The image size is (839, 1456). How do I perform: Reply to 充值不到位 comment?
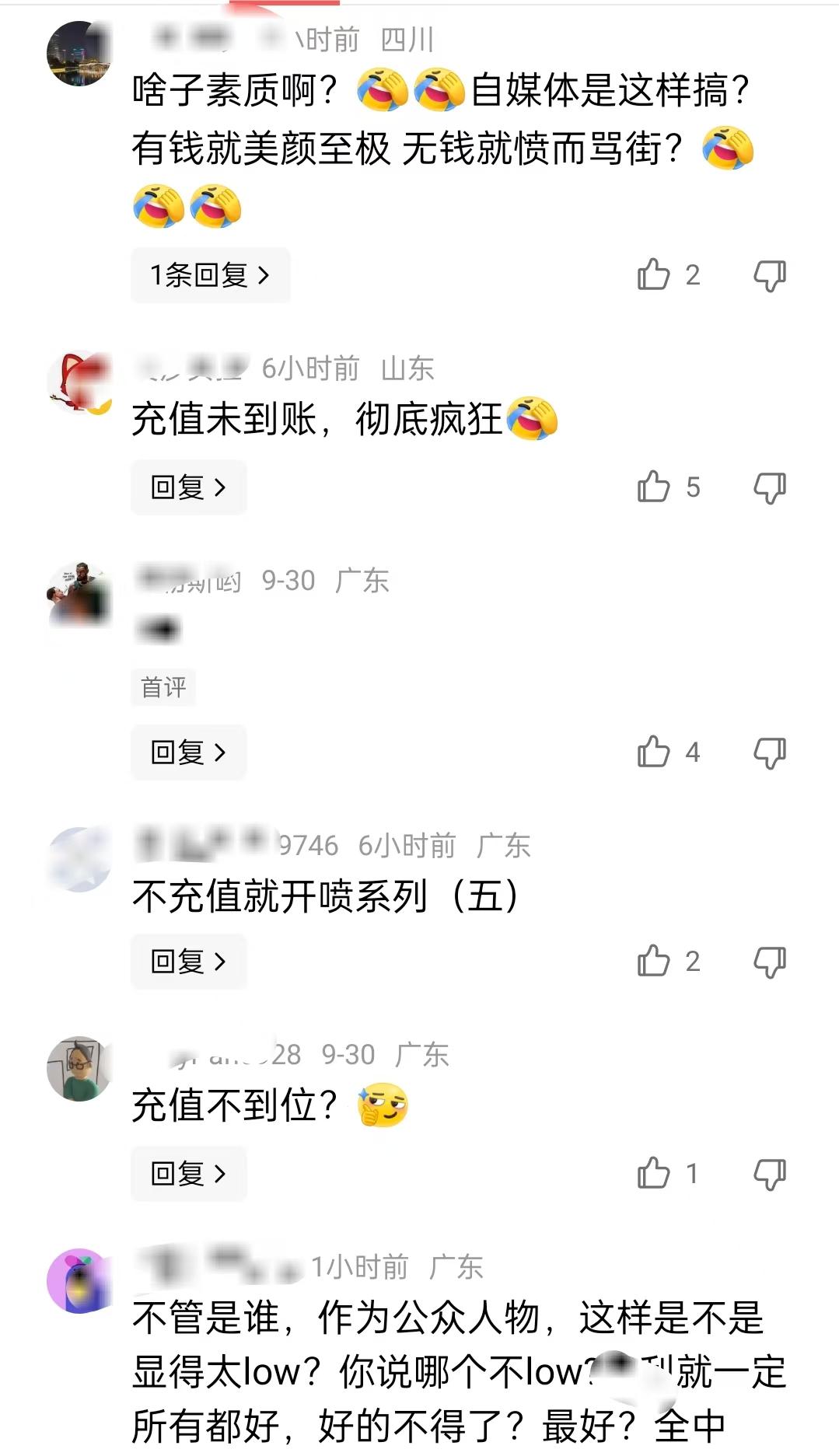pyautogui.click(x=188, y=1174)
